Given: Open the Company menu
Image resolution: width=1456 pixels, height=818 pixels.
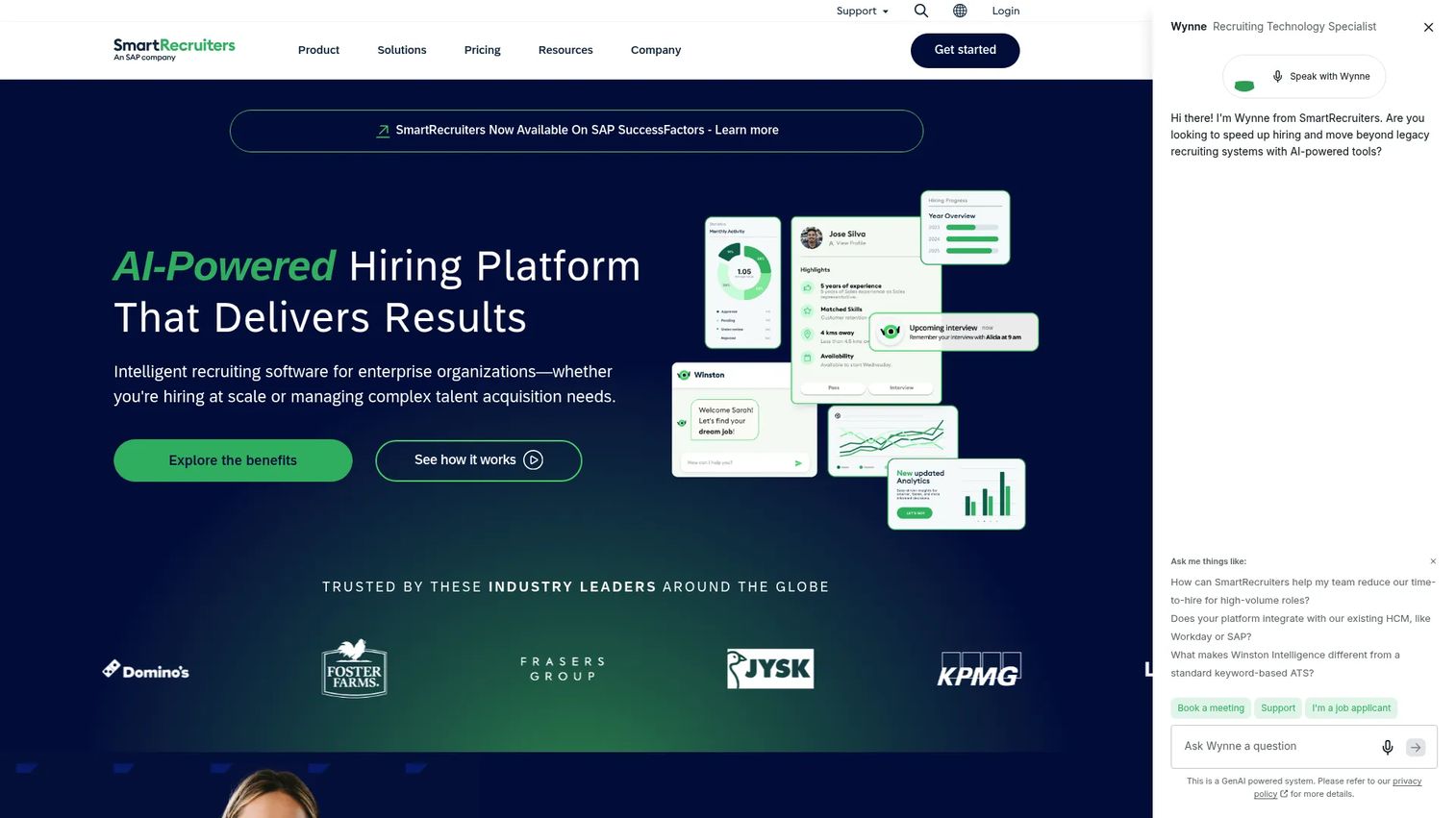Looking at the screenshot, I should [x=656, y=50].
